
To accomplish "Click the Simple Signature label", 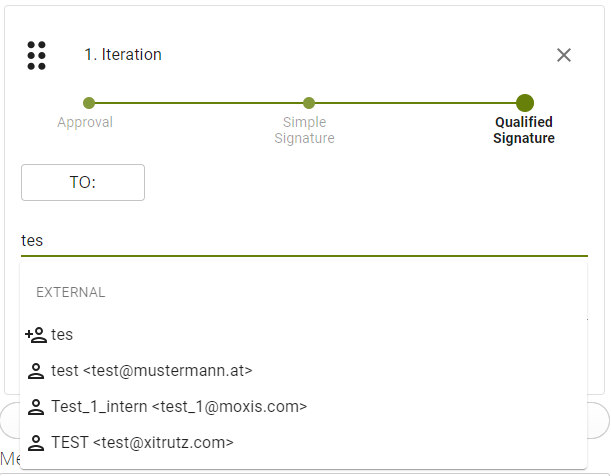I will click(304, 130).
